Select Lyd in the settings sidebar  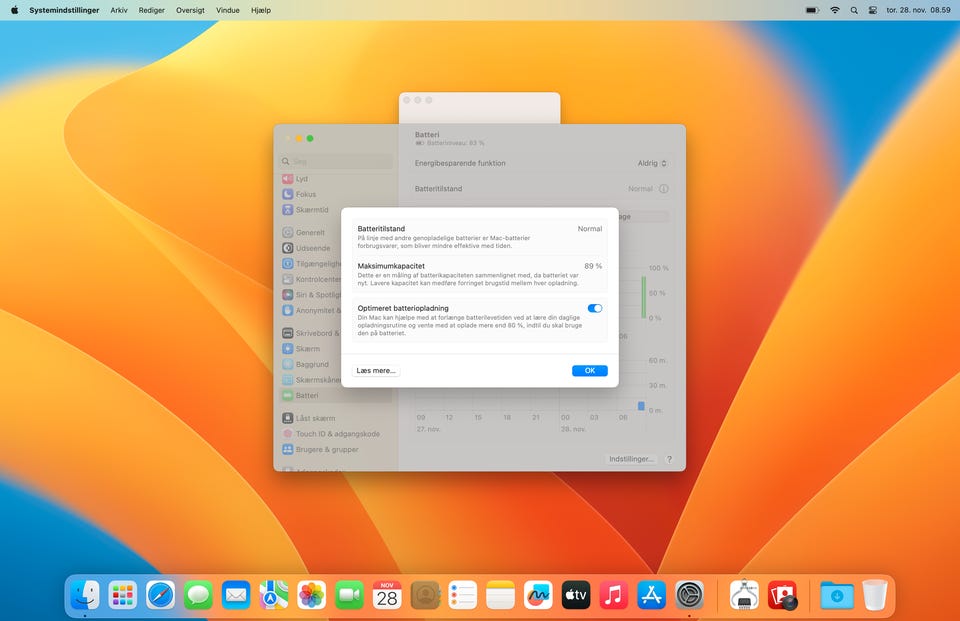tap(301, 179)
